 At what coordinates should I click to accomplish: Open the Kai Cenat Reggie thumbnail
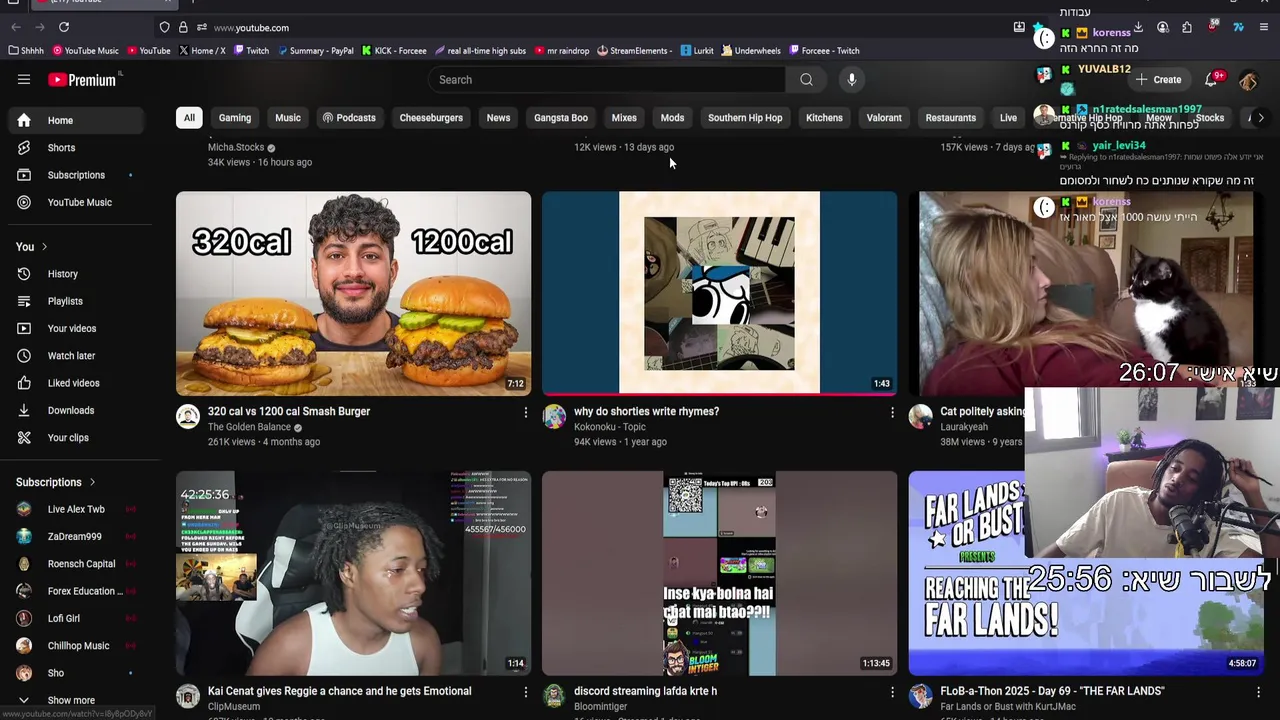pyautogui.click(x=353, y=573)
